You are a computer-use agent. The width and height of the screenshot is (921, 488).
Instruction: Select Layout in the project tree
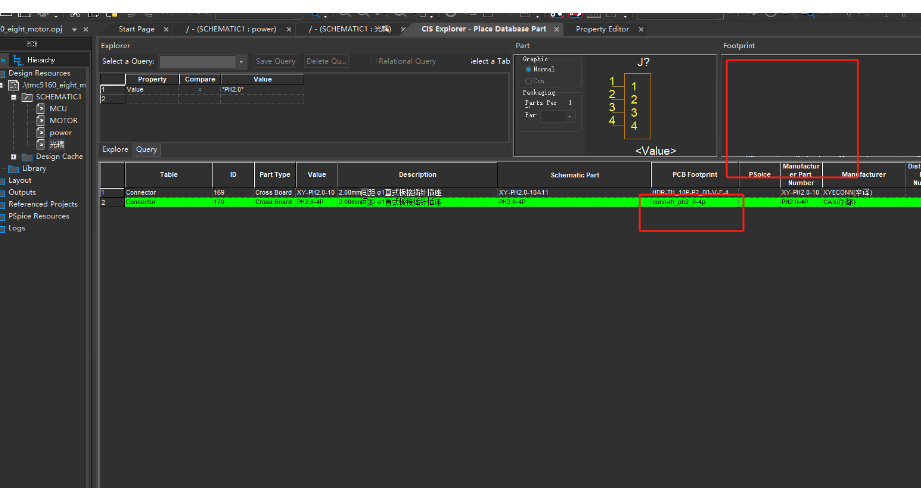click(19, 180)
